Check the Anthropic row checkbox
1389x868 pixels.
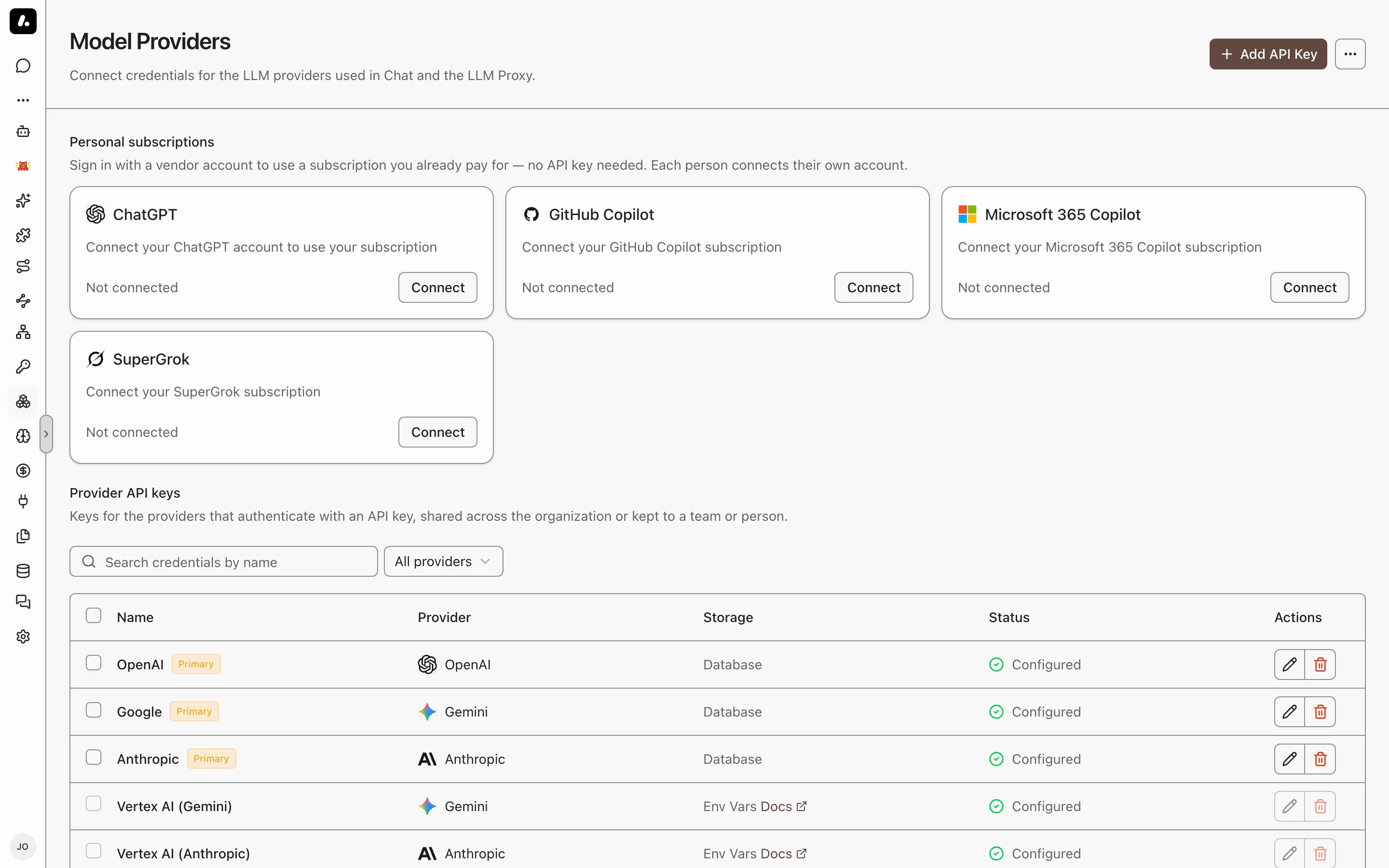94,757
